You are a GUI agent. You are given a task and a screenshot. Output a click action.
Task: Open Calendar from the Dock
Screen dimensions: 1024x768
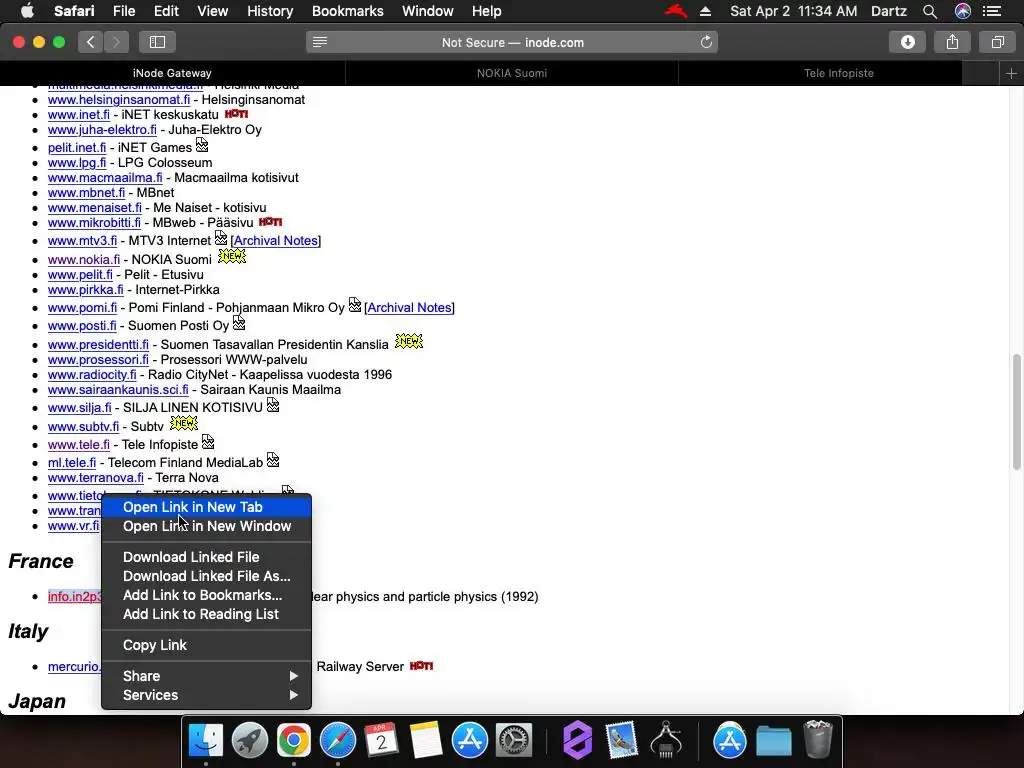tap(381, 741)
